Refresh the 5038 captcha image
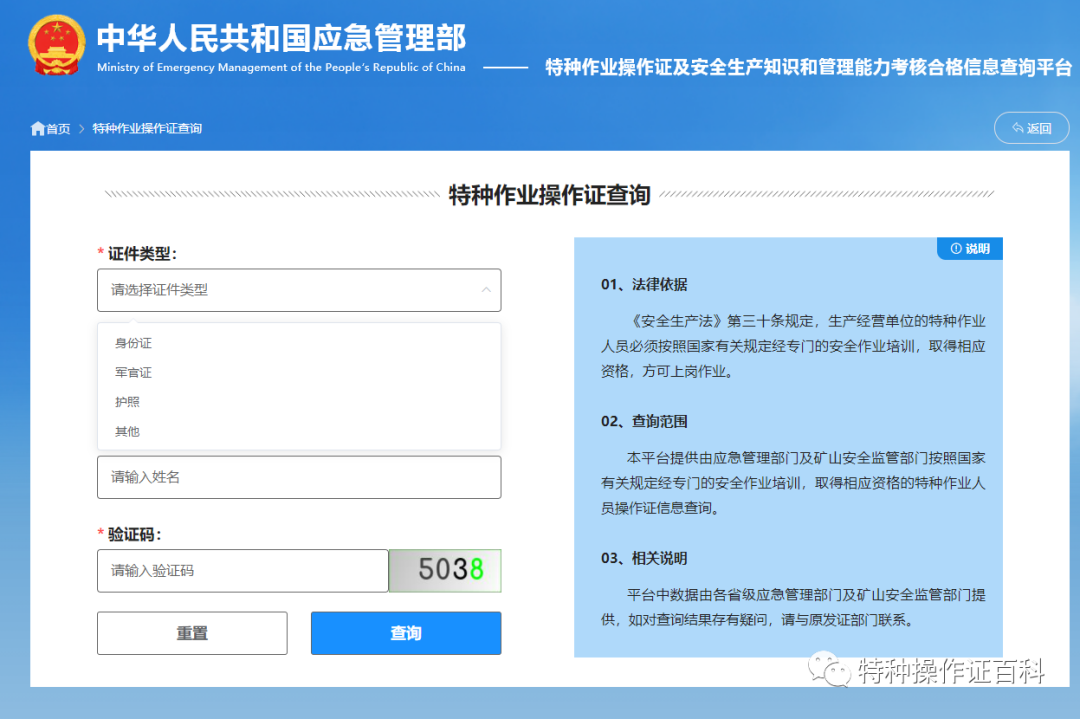 pos(445,571)
